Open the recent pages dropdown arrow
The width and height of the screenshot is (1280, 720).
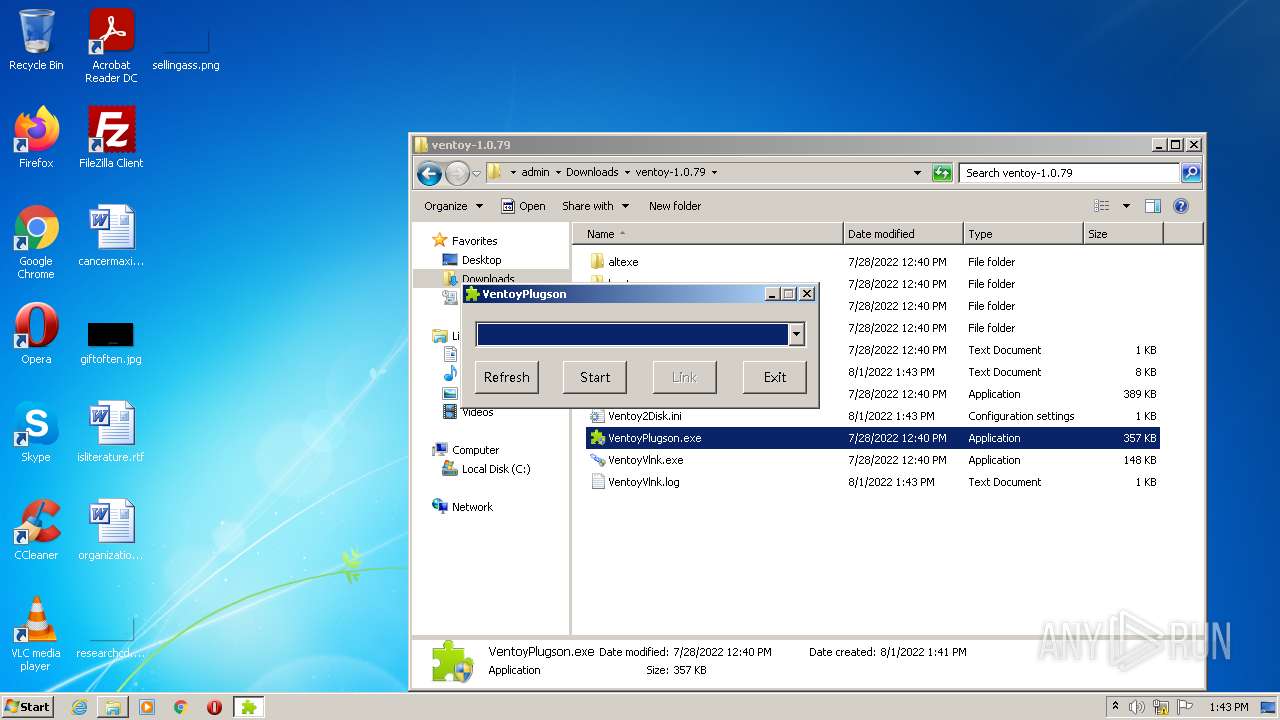pos(476,173)
